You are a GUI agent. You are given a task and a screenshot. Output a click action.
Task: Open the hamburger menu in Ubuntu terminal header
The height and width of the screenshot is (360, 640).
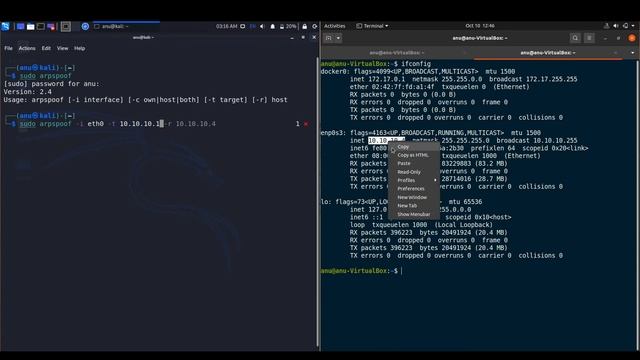click(x=589, y=38)
